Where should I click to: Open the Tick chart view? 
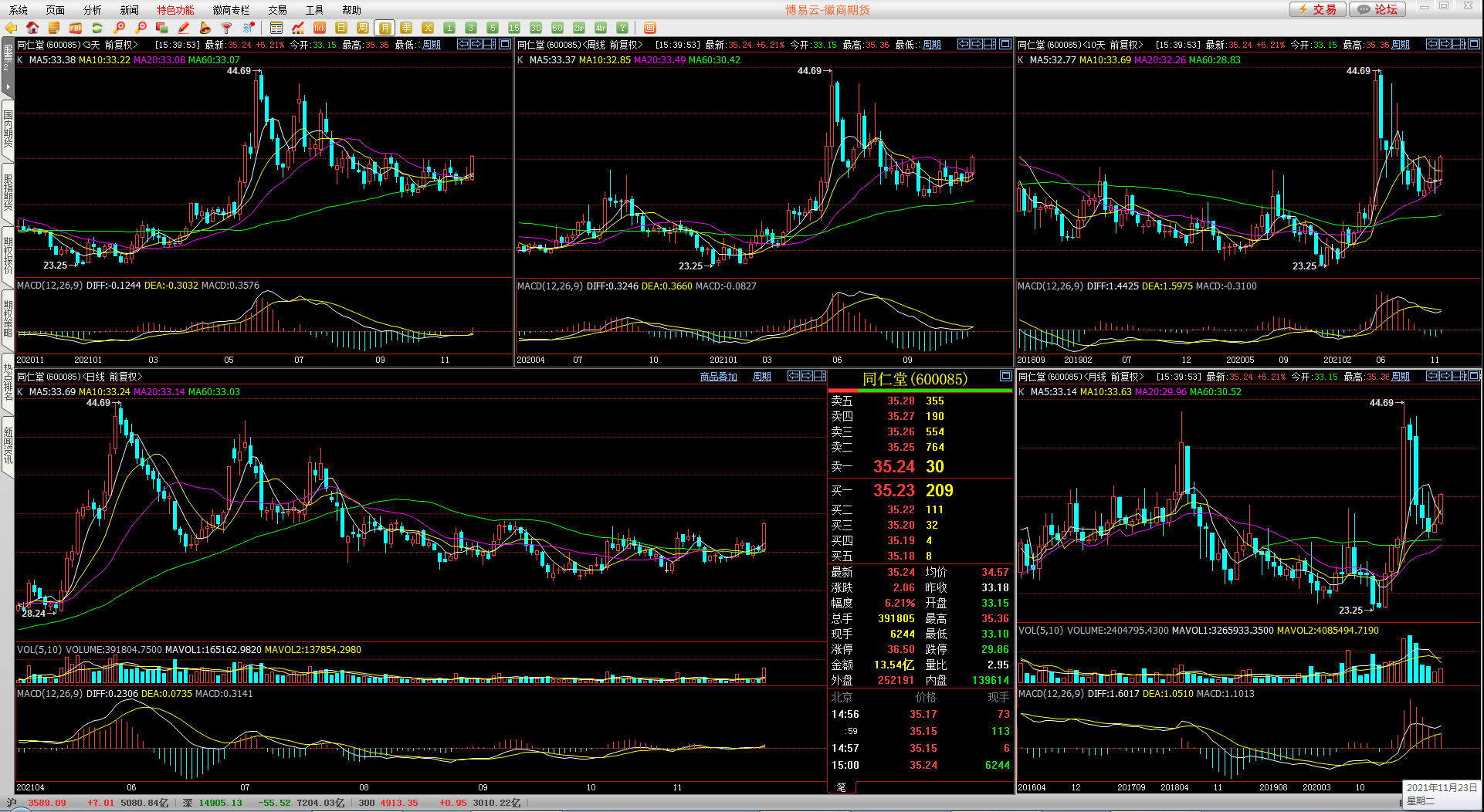tap(320, 28)
